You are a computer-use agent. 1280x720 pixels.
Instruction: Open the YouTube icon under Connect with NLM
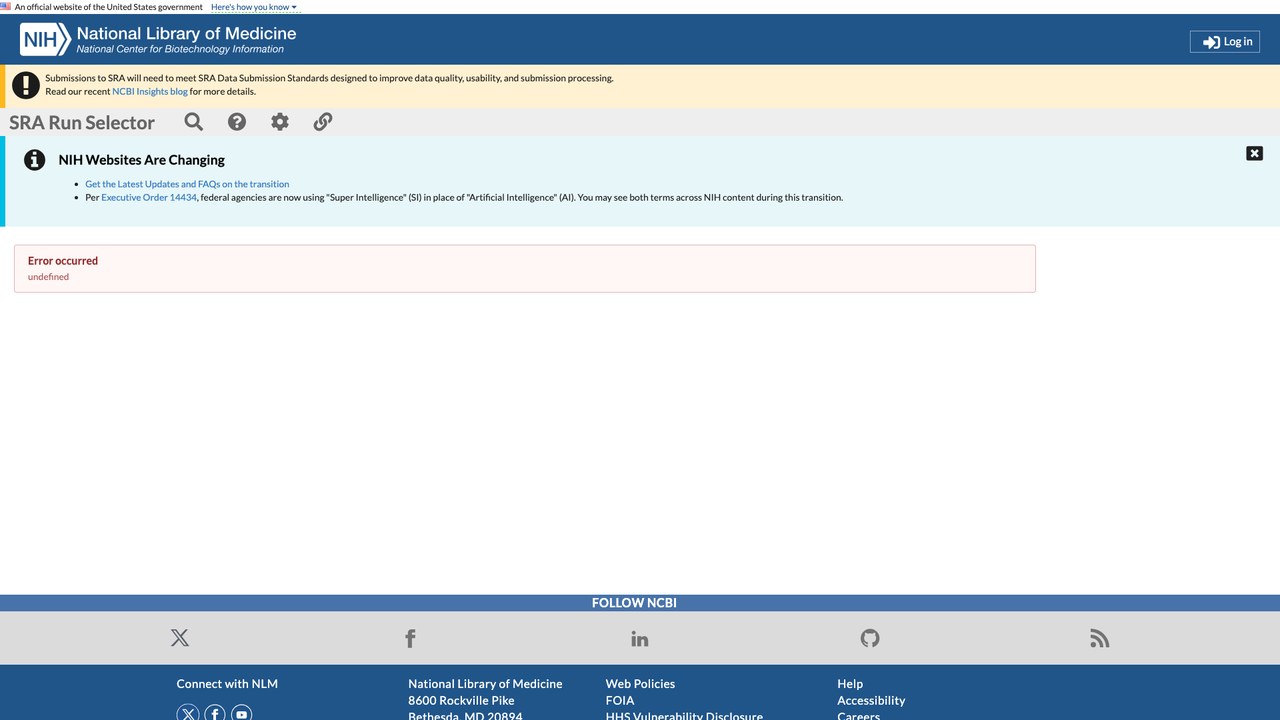[x=242, y=713]
